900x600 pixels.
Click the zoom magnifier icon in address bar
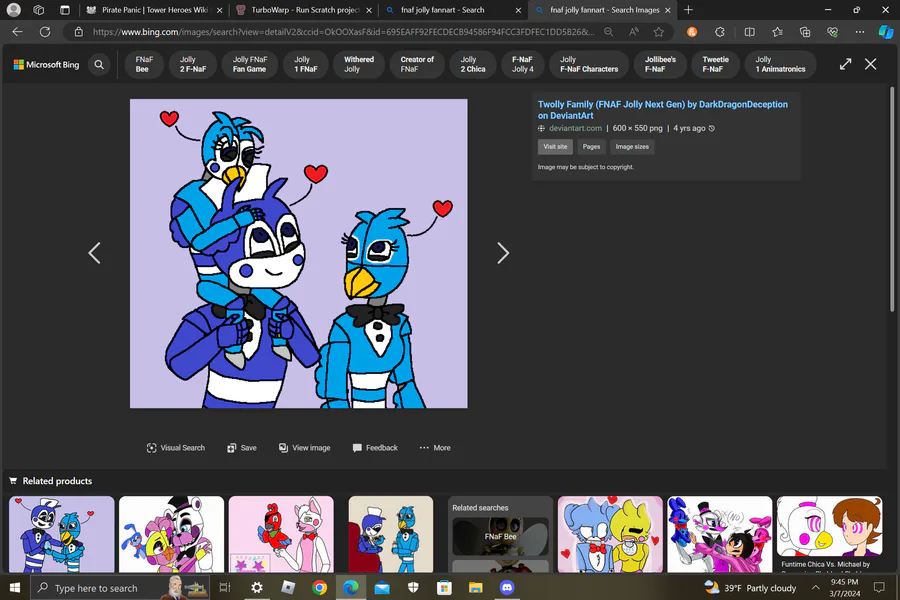tap(608, 32)
